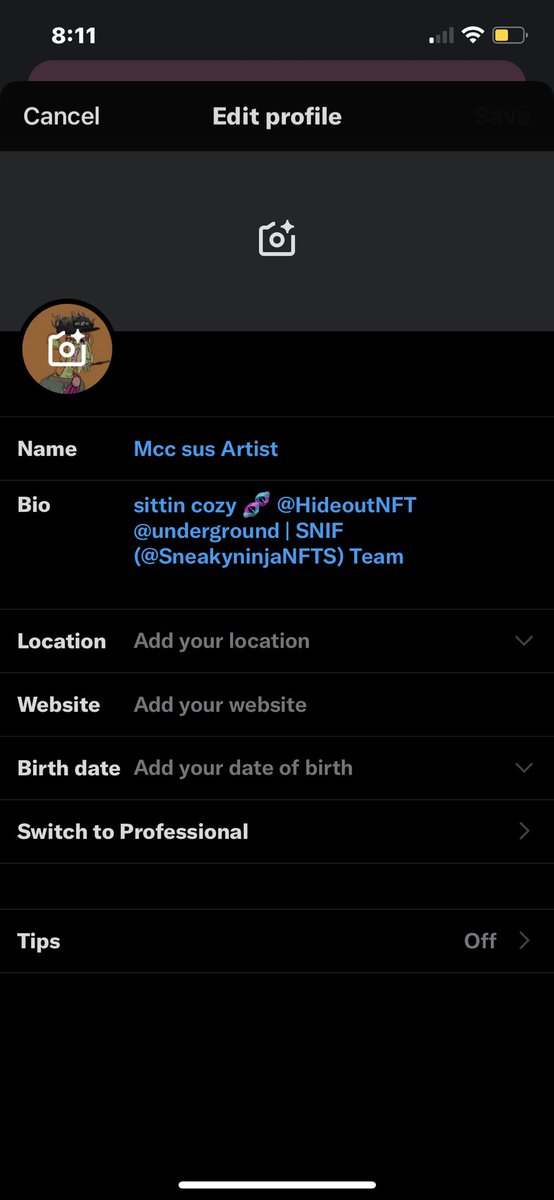Screen dimensions: 554x1200
Task: Change the profile picture avatar
Action: (x=67, y=348)
